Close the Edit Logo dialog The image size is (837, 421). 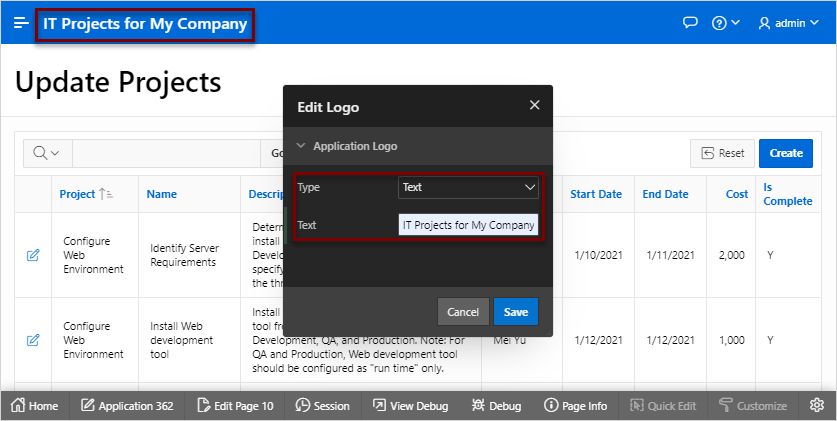click(534, 105)
